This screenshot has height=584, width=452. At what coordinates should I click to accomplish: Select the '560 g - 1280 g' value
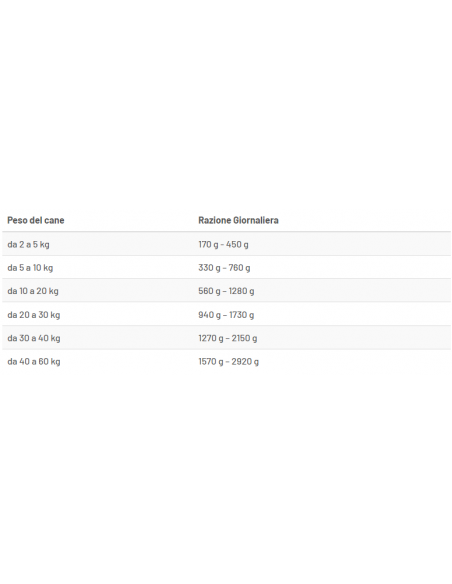(226, 291)
